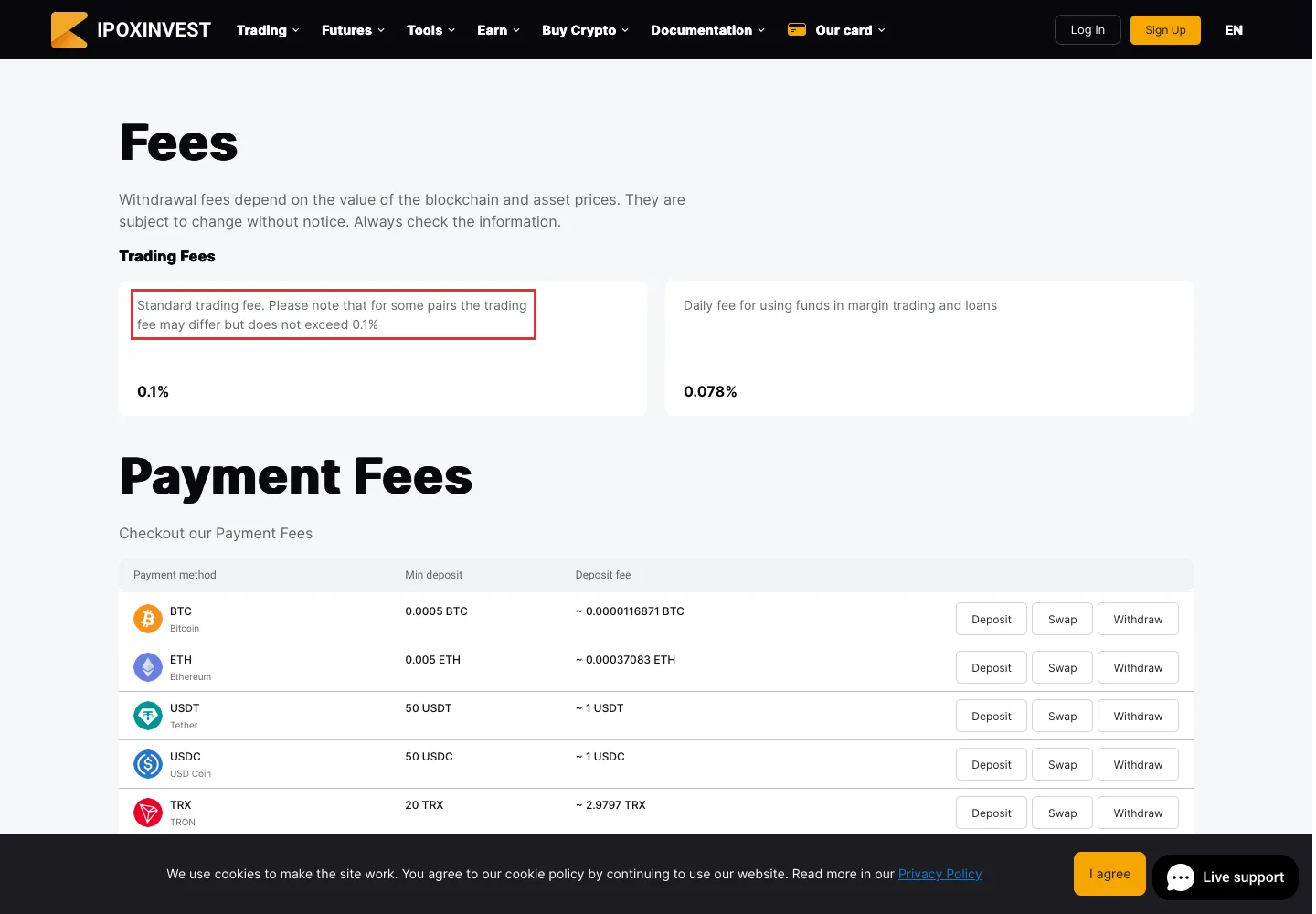The width and height of the screenshot is (1316, 914).
Task: Click the Tether coin icon
Action: pyautogui.click(x=148, y=716)
